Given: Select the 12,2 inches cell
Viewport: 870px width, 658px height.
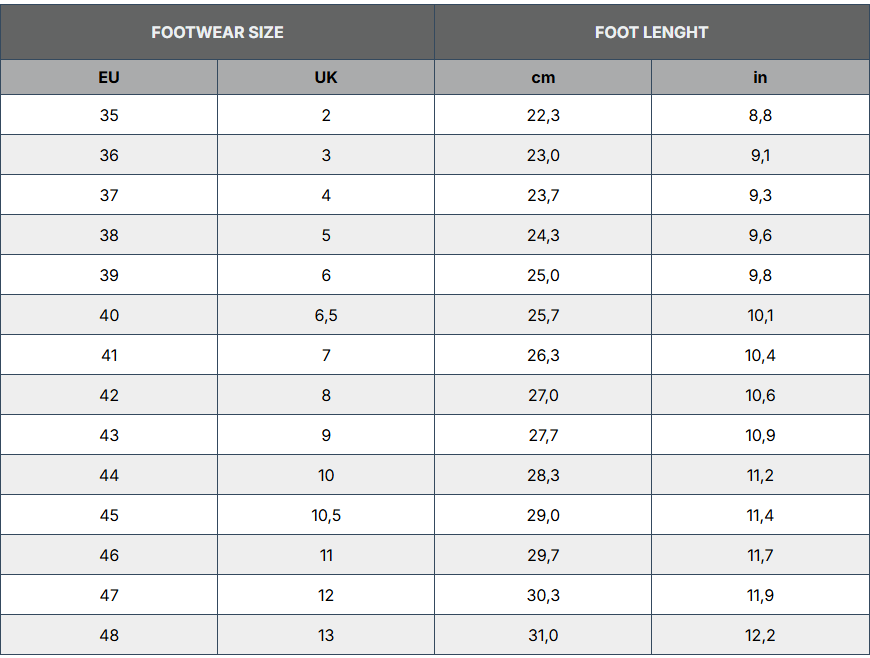Looking at the screenshot, I should 760,635.
